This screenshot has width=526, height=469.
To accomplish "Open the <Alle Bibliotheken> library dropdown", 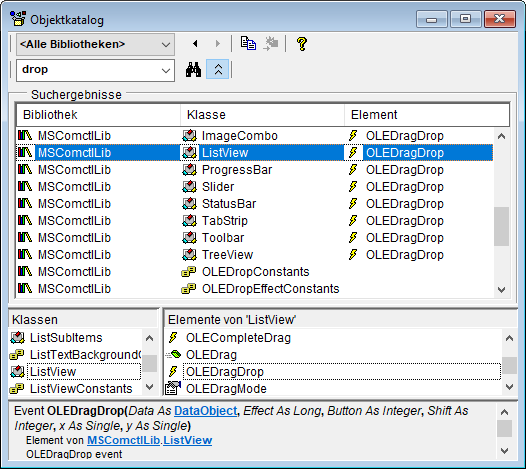I will pyautogui.click(x=95, y=44).
